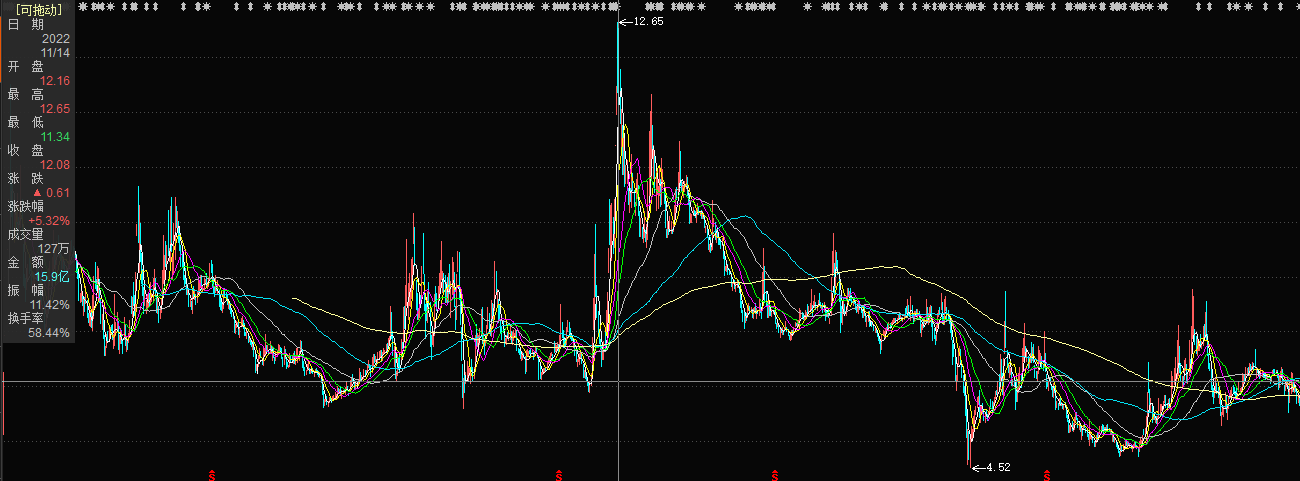Click the 4.52 lowest price arrow label
This screenshot has width=1300, height=481.
(x=992, y=467)
